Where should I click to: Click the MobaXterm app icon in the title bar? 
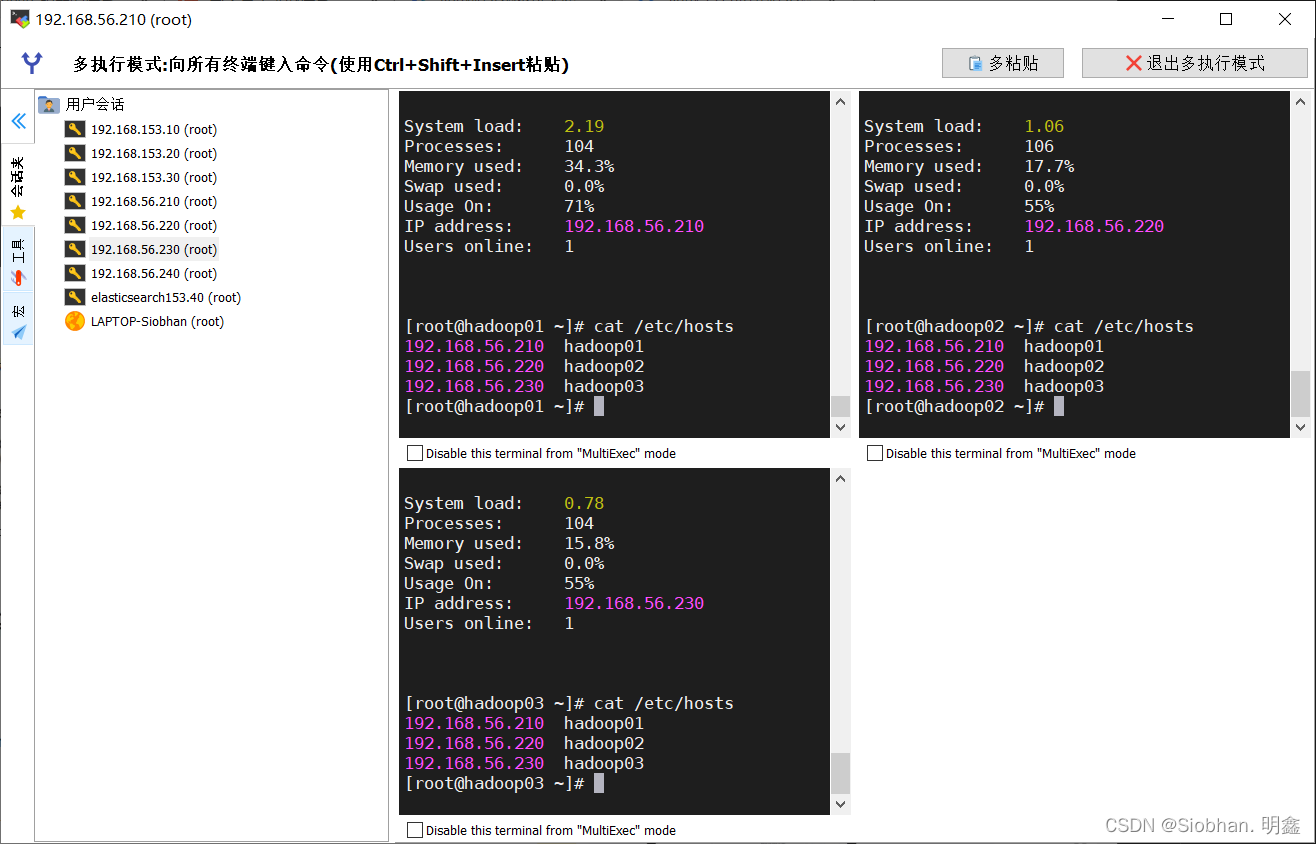click(19, 19)
